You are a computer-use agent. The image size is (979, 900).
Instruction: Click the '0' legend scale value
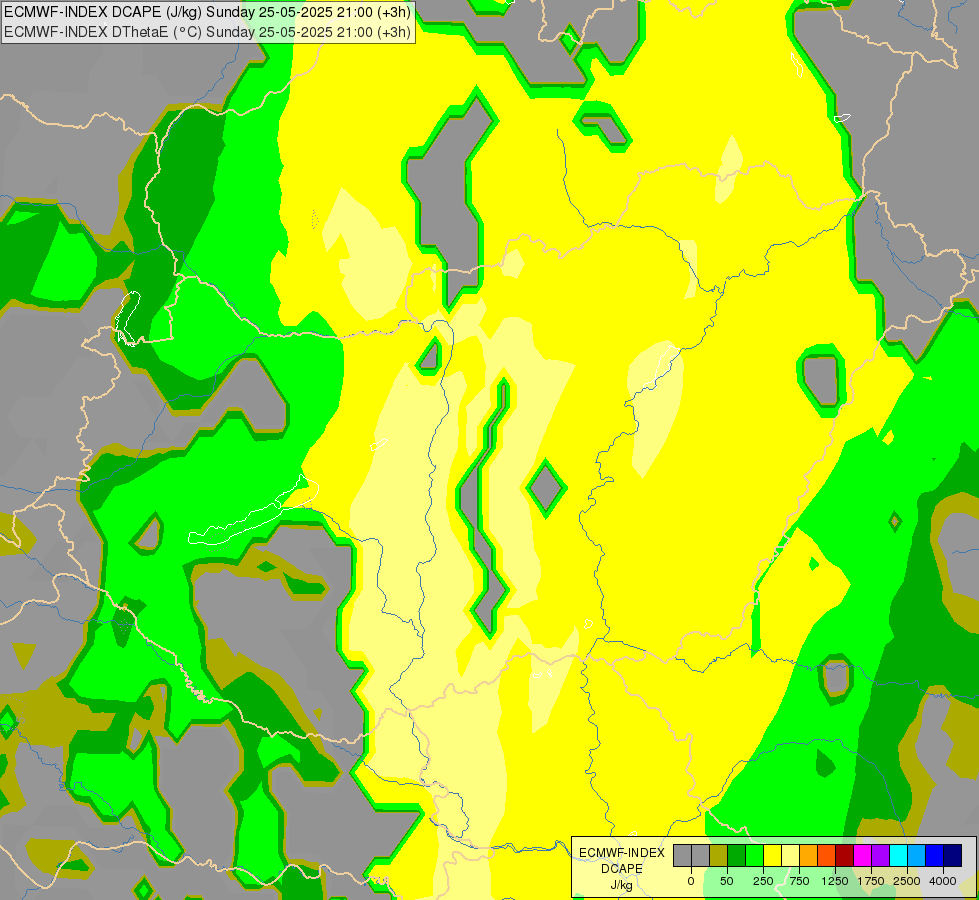click(x=691, y=881)
